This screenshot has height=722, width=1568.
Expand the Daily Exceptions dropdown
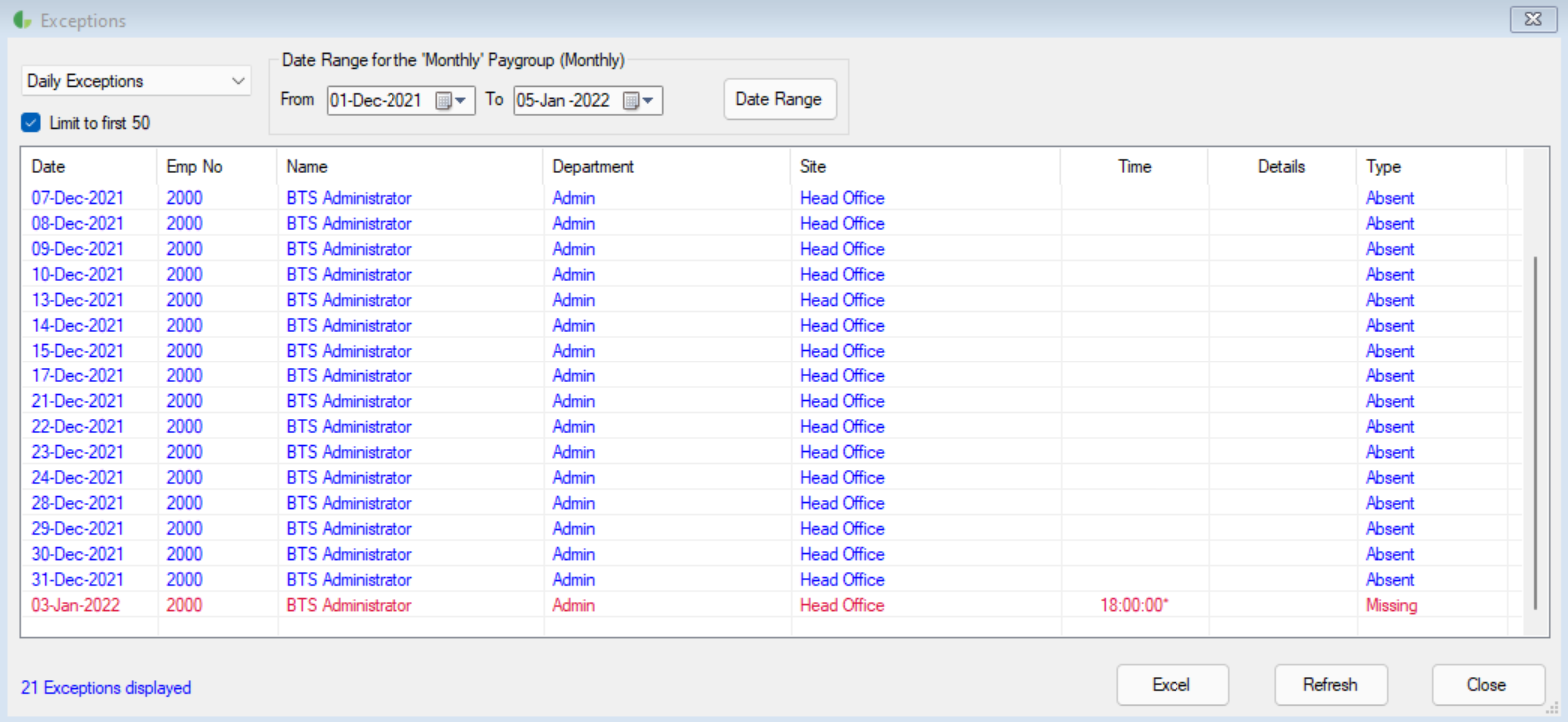tap(238, 81)
